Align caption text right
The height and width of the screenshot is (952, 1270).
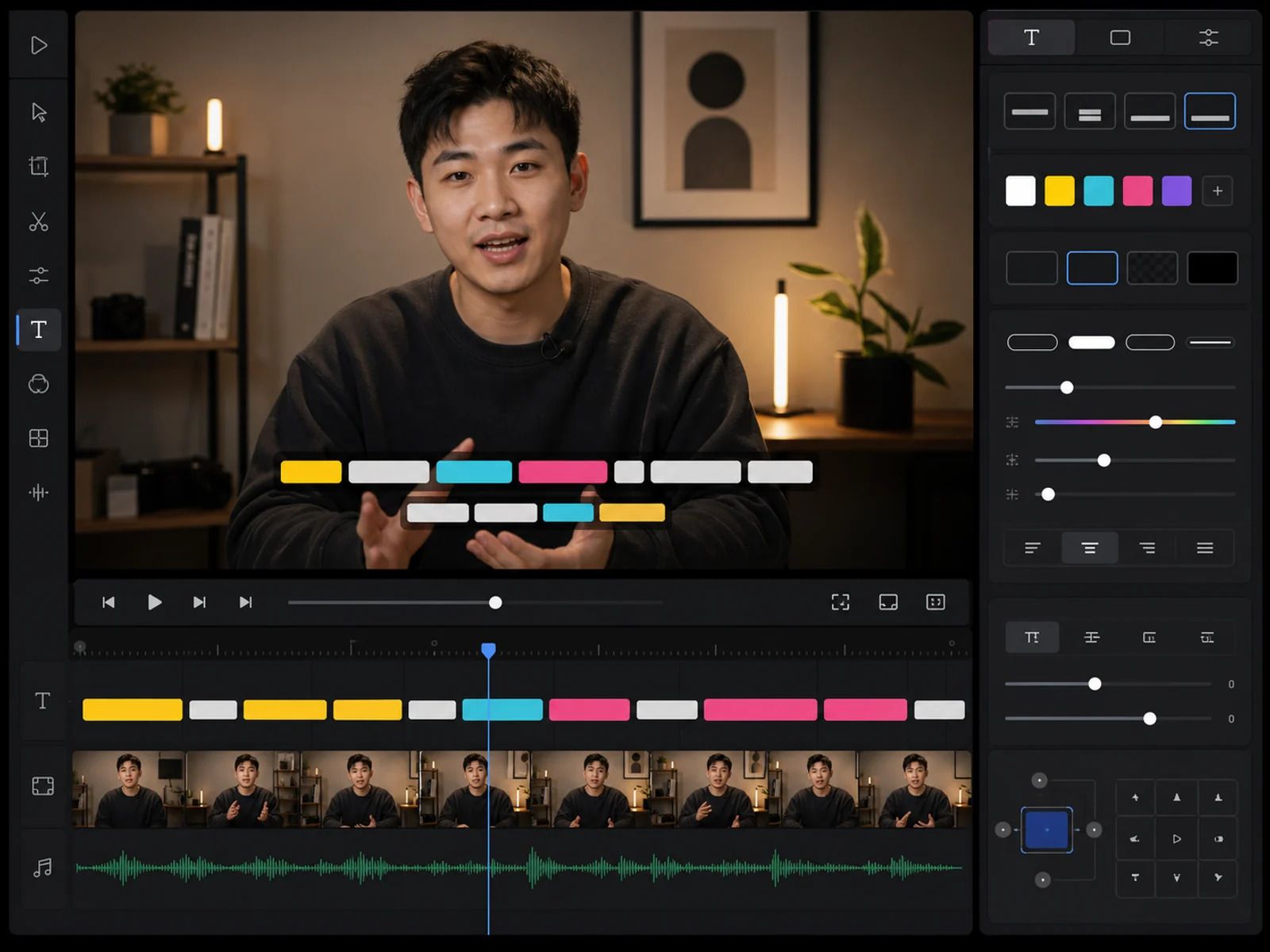coord(1148,548)
